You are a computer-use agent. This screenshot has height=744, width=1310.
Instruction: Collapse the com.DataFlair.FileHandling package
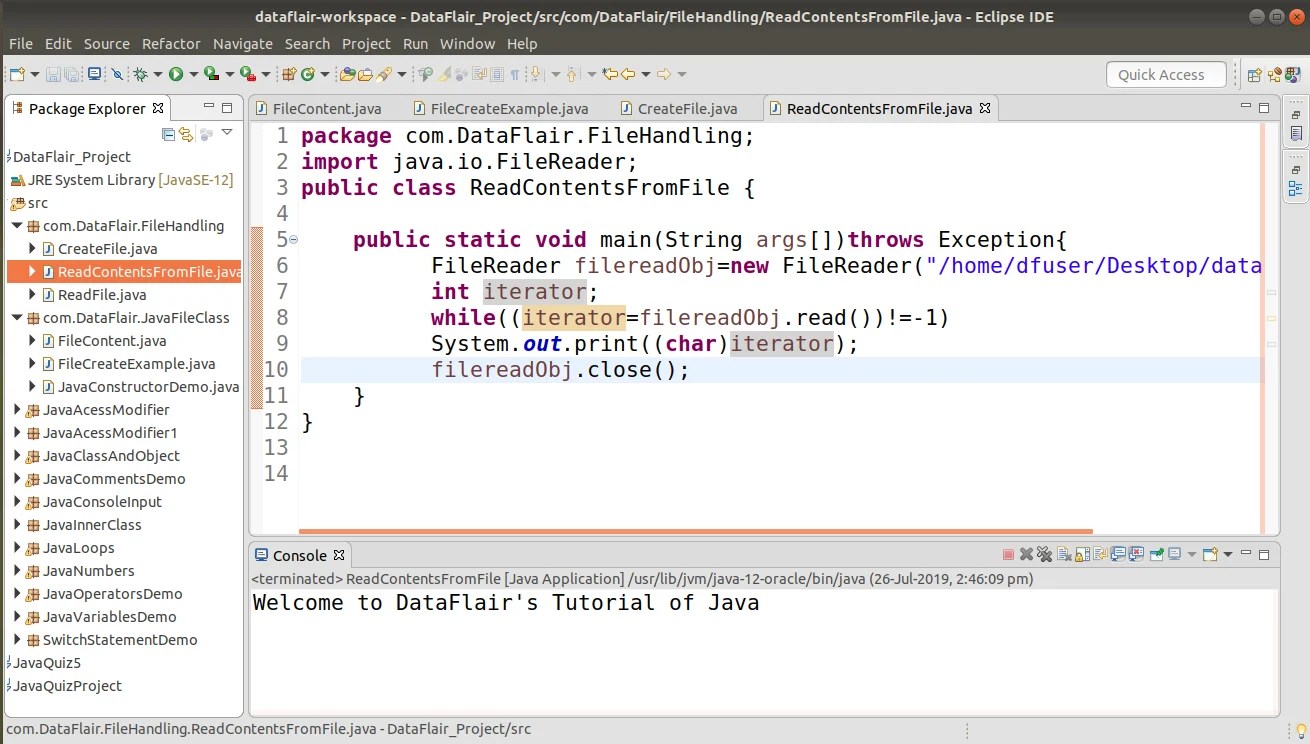tap(17, 226)
